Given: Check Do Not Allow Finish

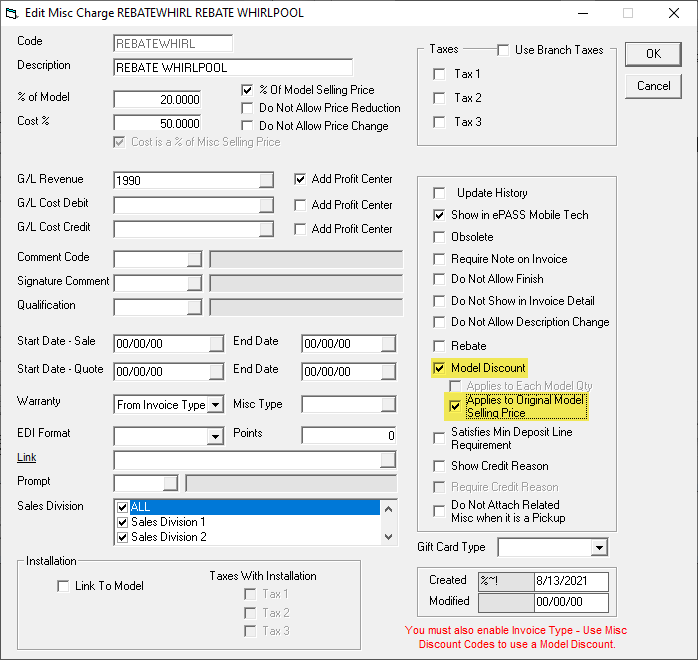Looking at the screenshot, I should click(439, 279).
